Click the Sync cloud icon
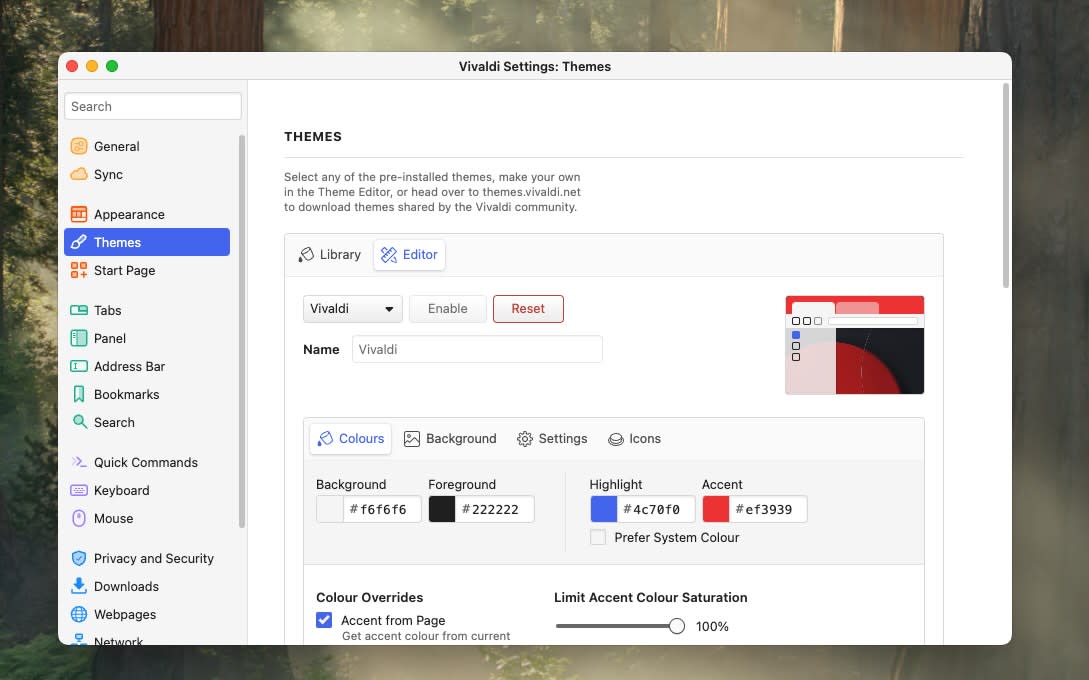The height and width of the screenshot is (680, 1089). click(79, 174)
